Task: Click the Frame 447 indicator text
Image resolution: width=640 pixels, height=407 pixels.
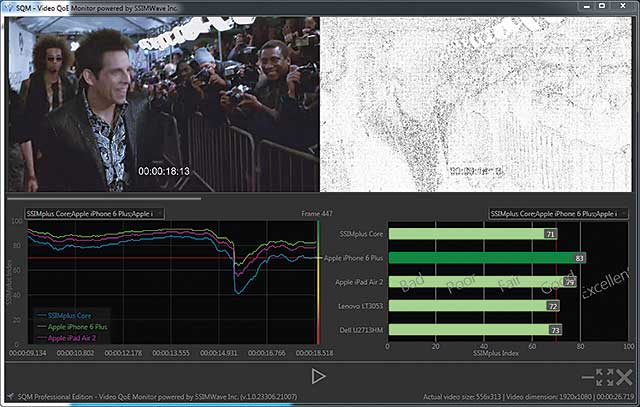Action: click(317, 214)
